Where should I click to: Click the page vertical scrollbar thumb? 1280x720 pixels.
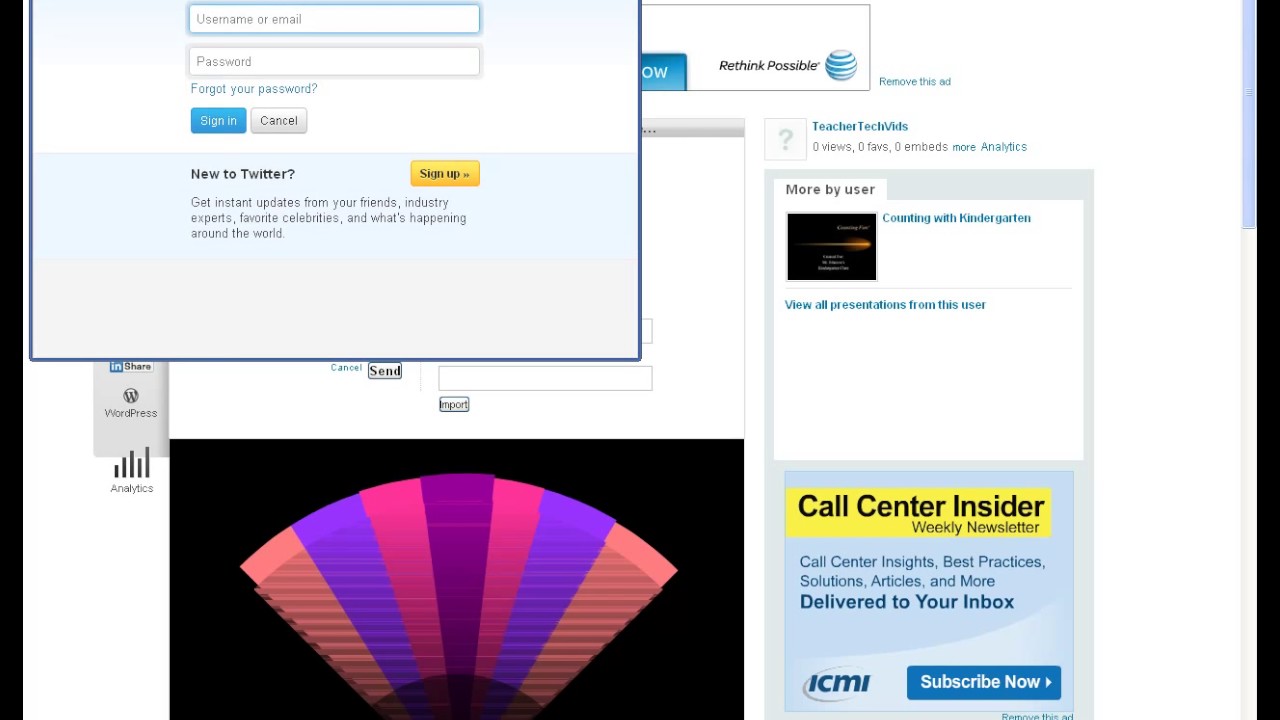point(1249,115)
